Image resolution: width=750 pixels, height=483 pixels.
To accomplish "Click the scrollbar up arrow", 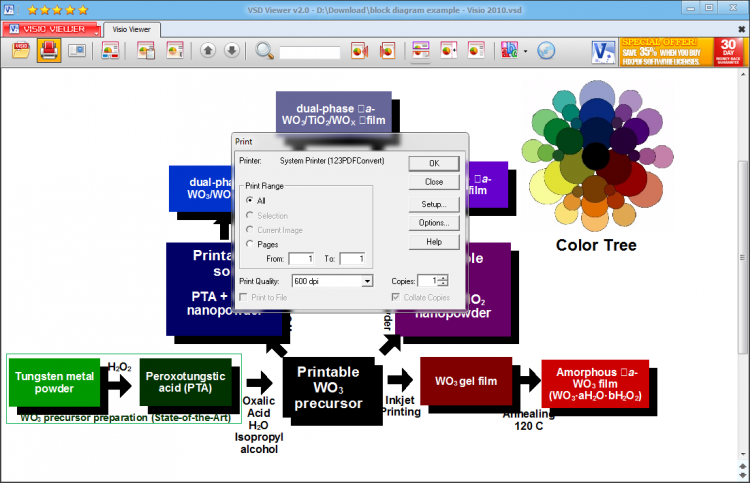I will (743, 75).
